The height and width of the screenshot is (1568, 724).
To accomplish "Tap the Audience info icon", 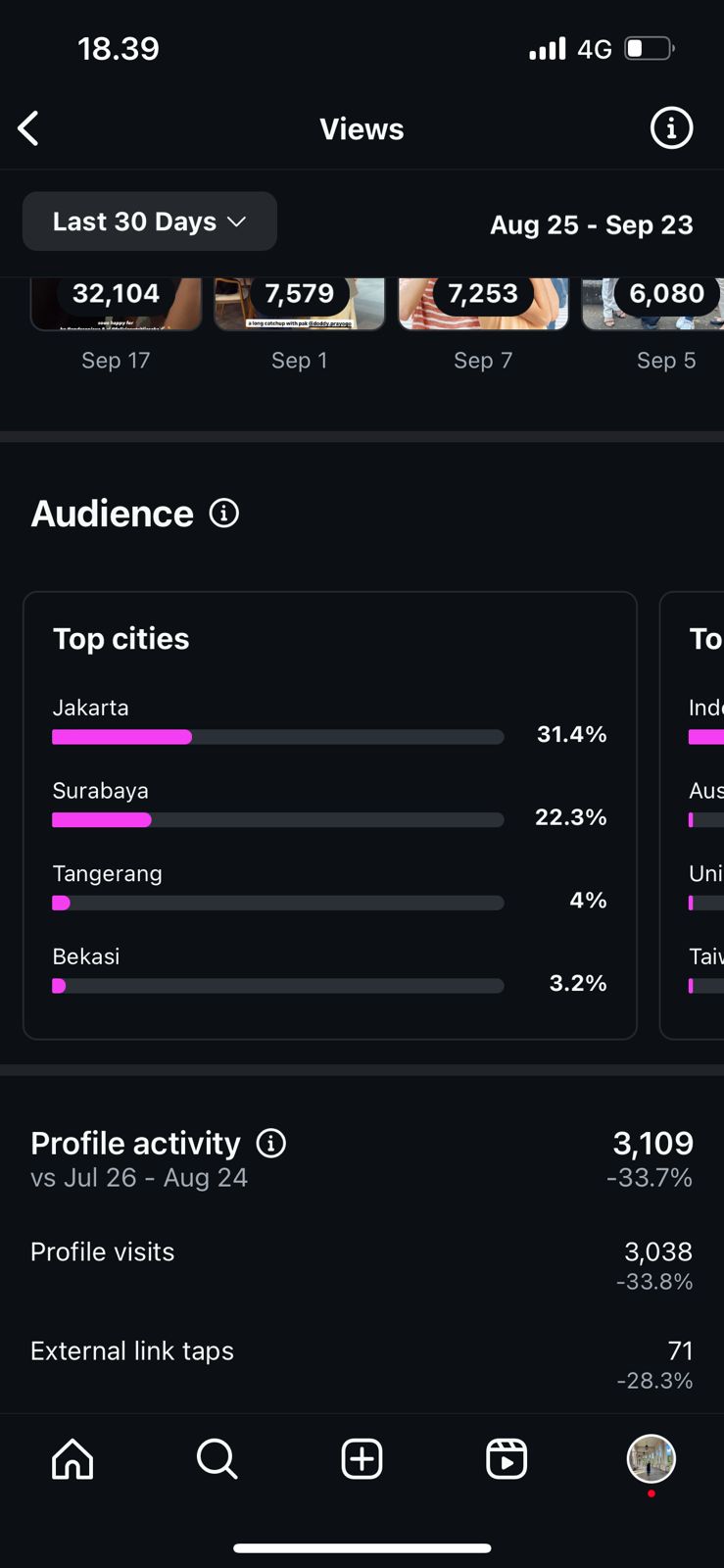I will [224, 513].
